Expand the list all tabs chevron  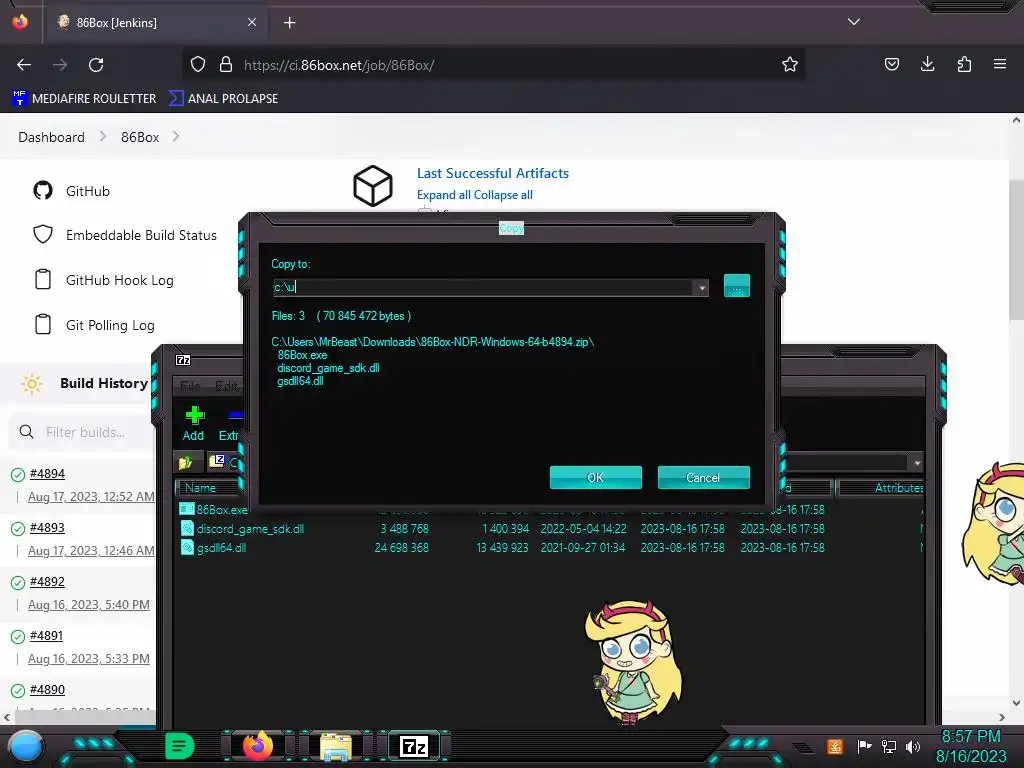(854, 22)
